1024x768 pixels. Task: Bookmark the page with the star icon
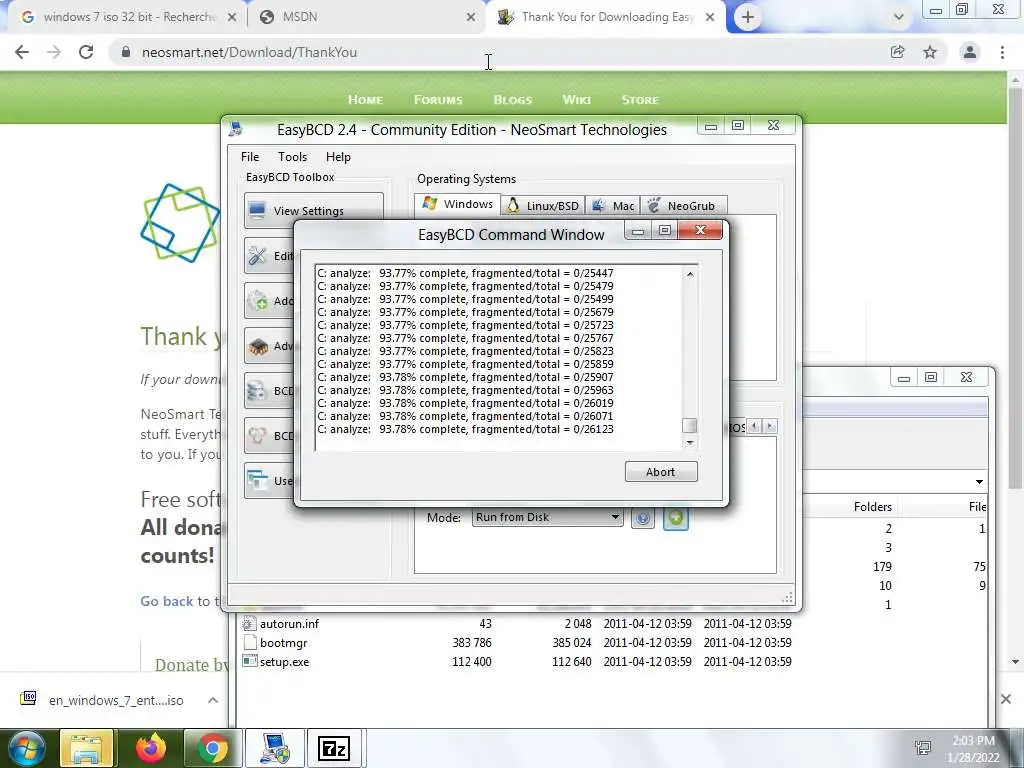[x=930, y=52]
